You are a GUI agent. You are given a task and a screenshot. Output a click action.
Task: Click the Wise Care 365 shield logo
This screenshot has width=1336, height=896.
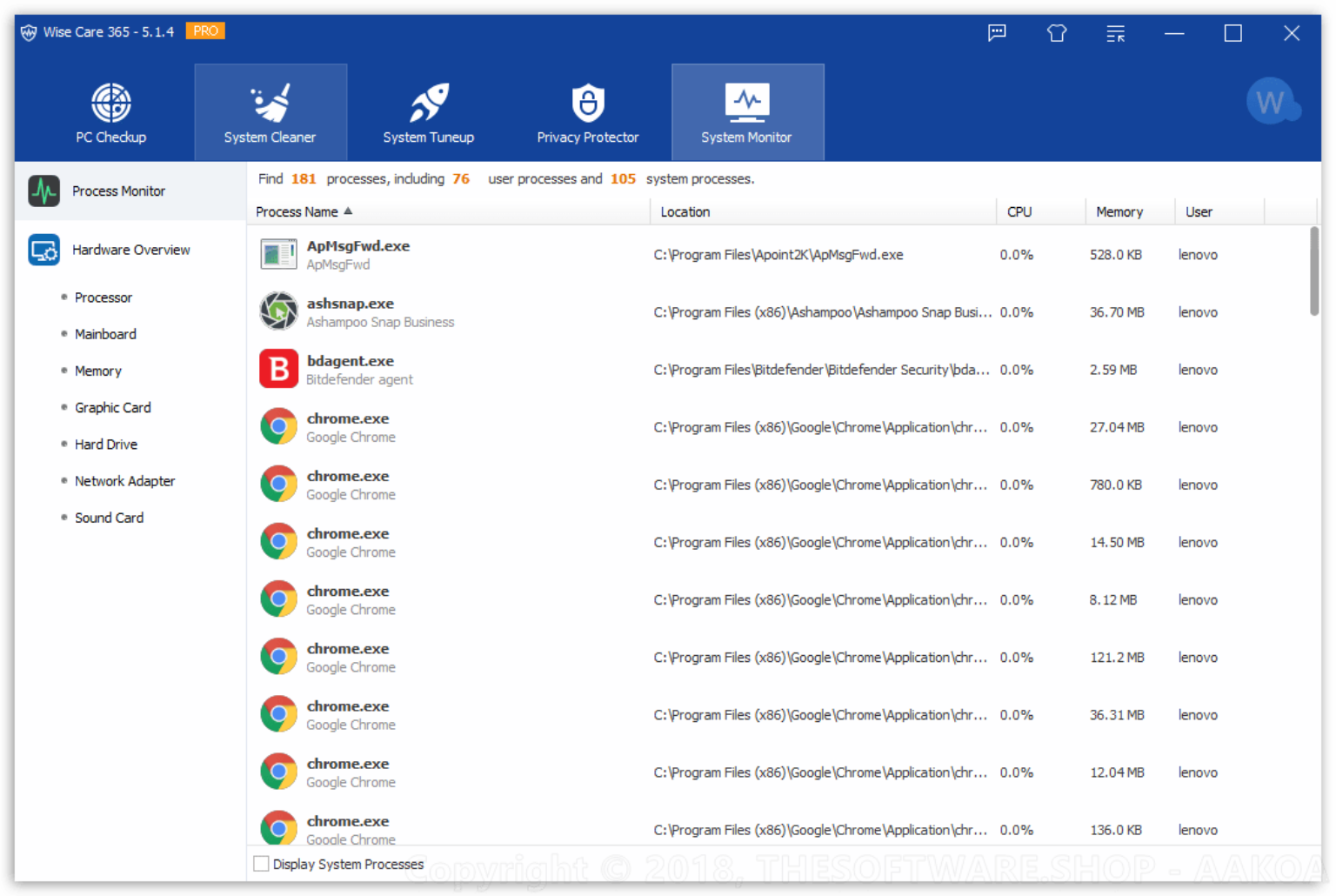pos(29,32)
